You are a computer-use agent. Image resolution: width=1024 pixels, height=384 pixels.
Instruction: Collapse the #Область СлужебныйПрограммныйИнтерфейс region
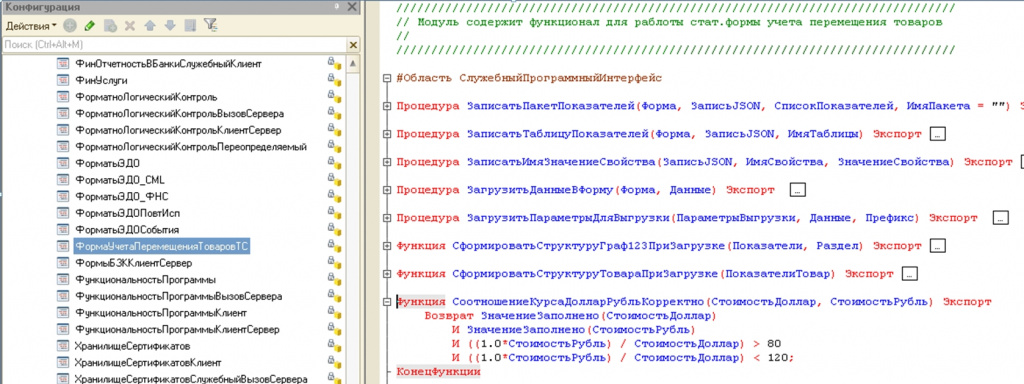point(387,78)
